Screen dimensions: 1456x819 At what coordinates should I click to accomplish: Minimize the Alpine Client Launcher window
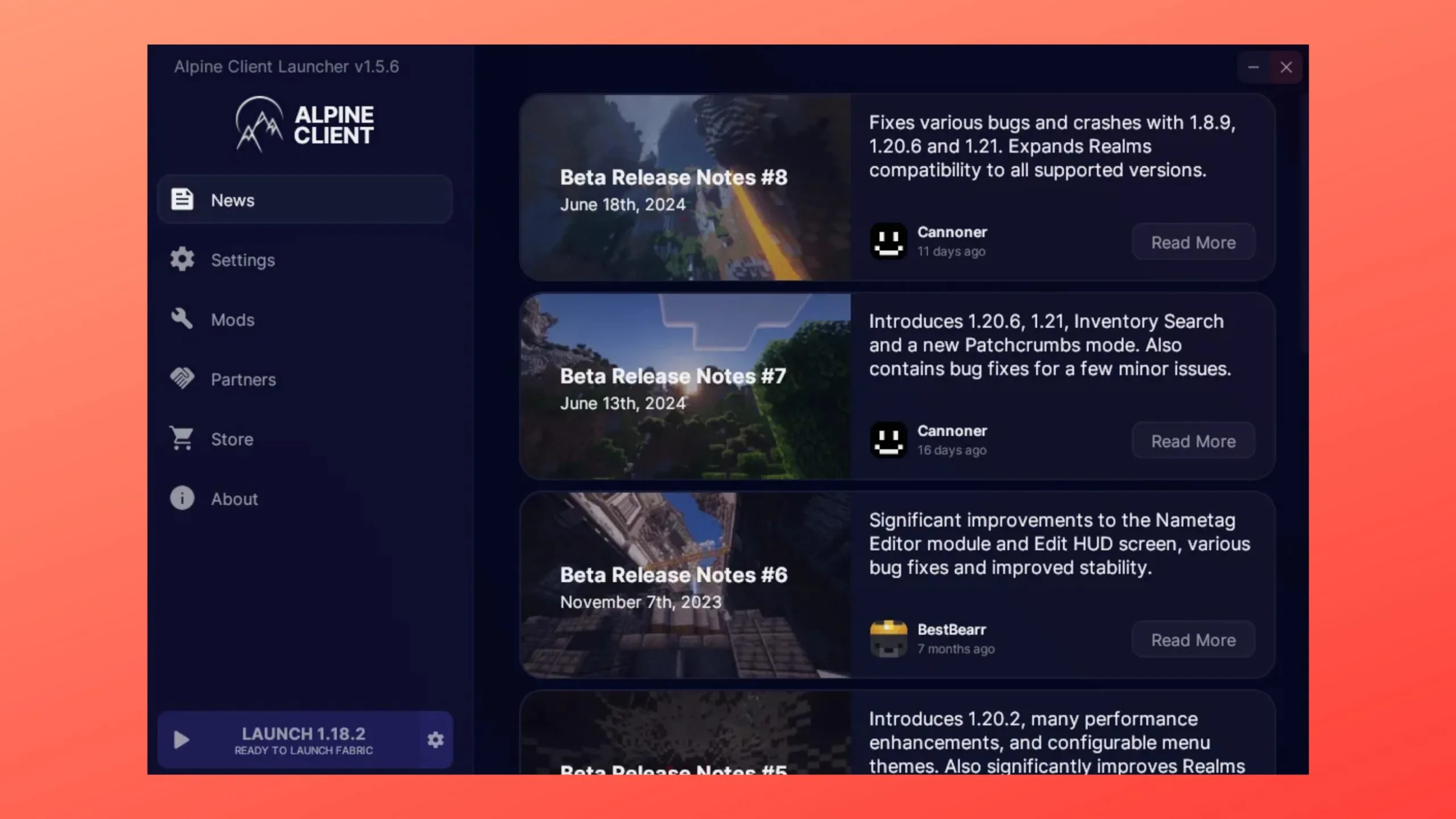(1254, 67)
